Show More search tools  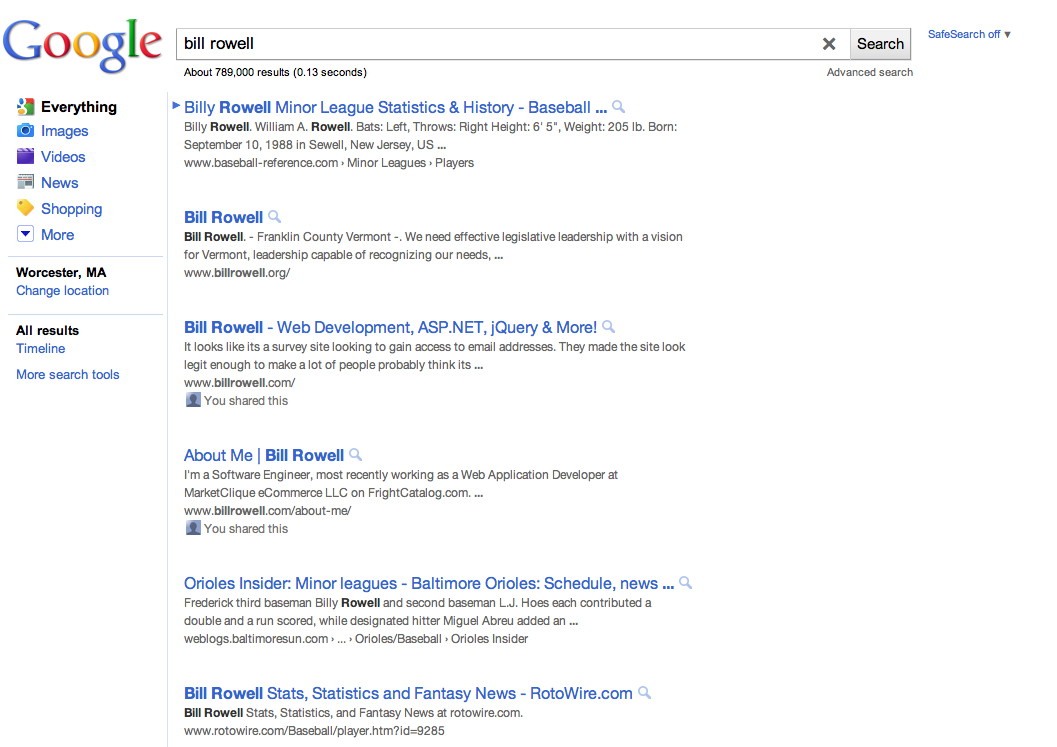(x=67, y=374)
